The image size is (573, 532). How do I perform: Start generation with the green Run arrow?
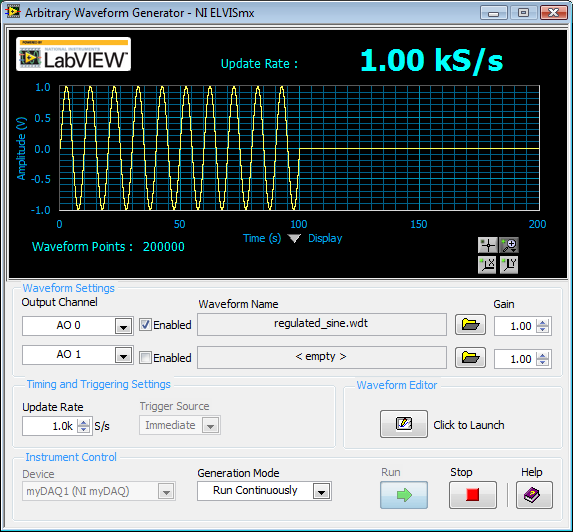(404, 495)
